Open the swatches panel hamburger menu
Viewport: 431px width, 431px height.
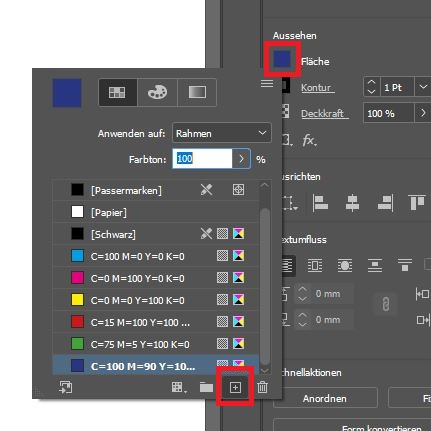pos(267,83)
